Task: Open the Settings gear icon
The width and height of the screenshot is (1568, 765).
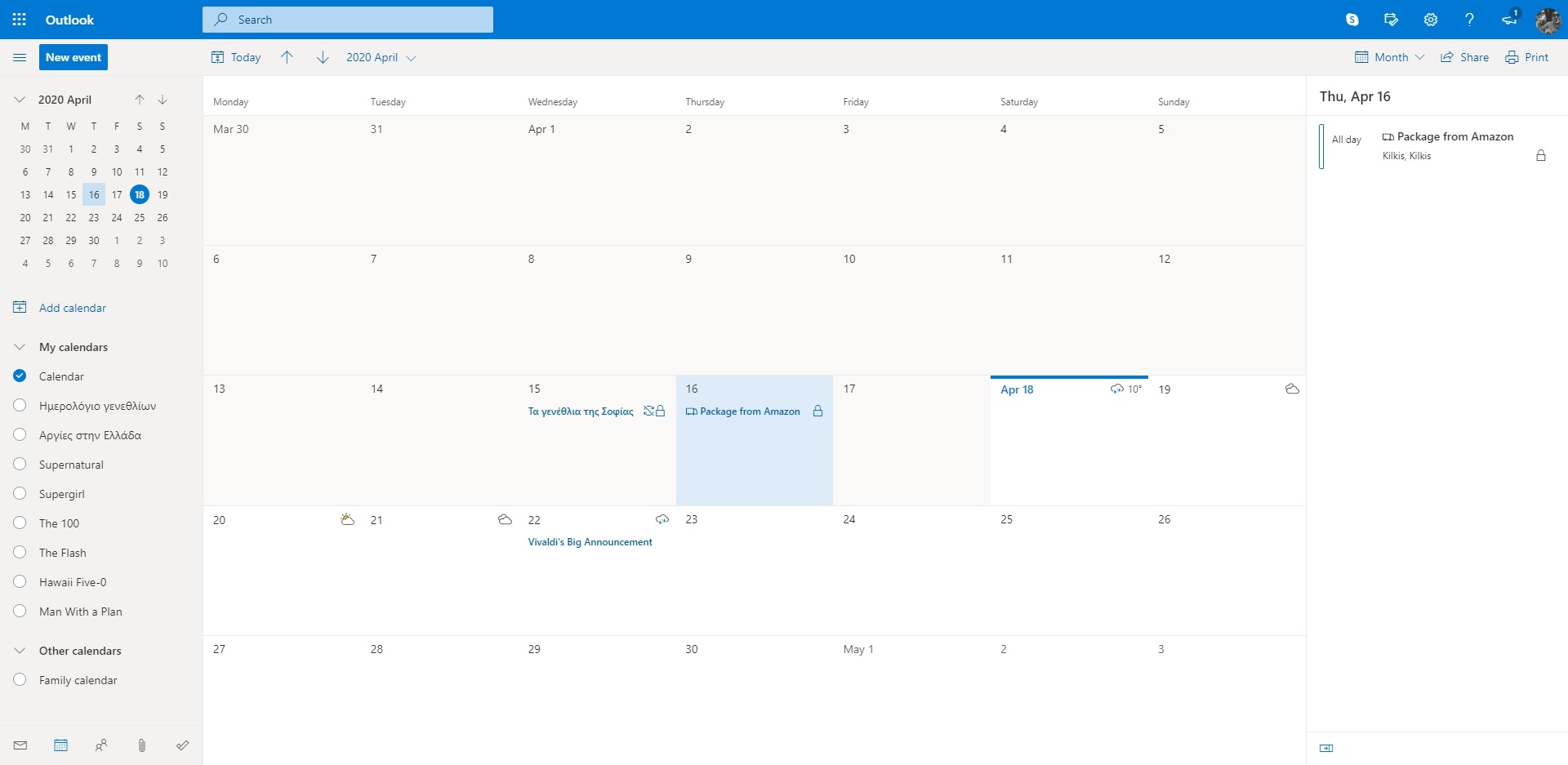Action: click(x=1430, y=20)
